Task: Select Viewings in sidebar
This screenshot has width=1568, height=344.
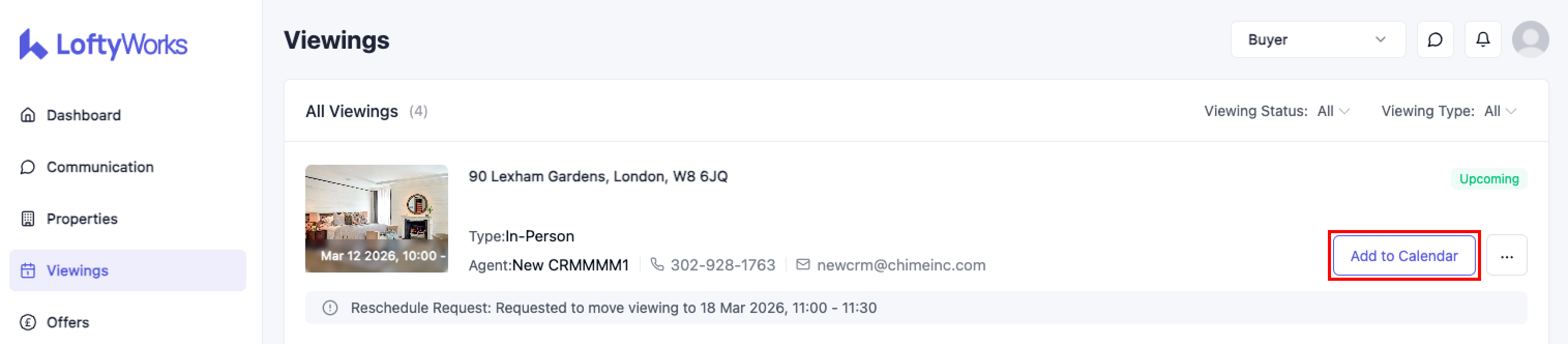Action: coord(77,270)
